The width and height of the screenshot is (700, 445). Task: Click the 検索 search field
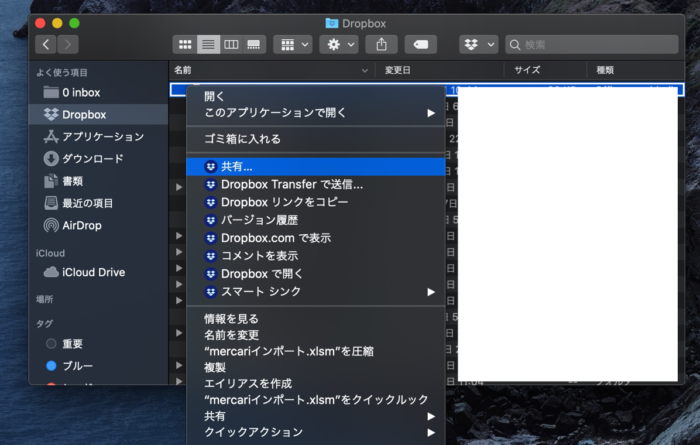(x=596, y=44)
